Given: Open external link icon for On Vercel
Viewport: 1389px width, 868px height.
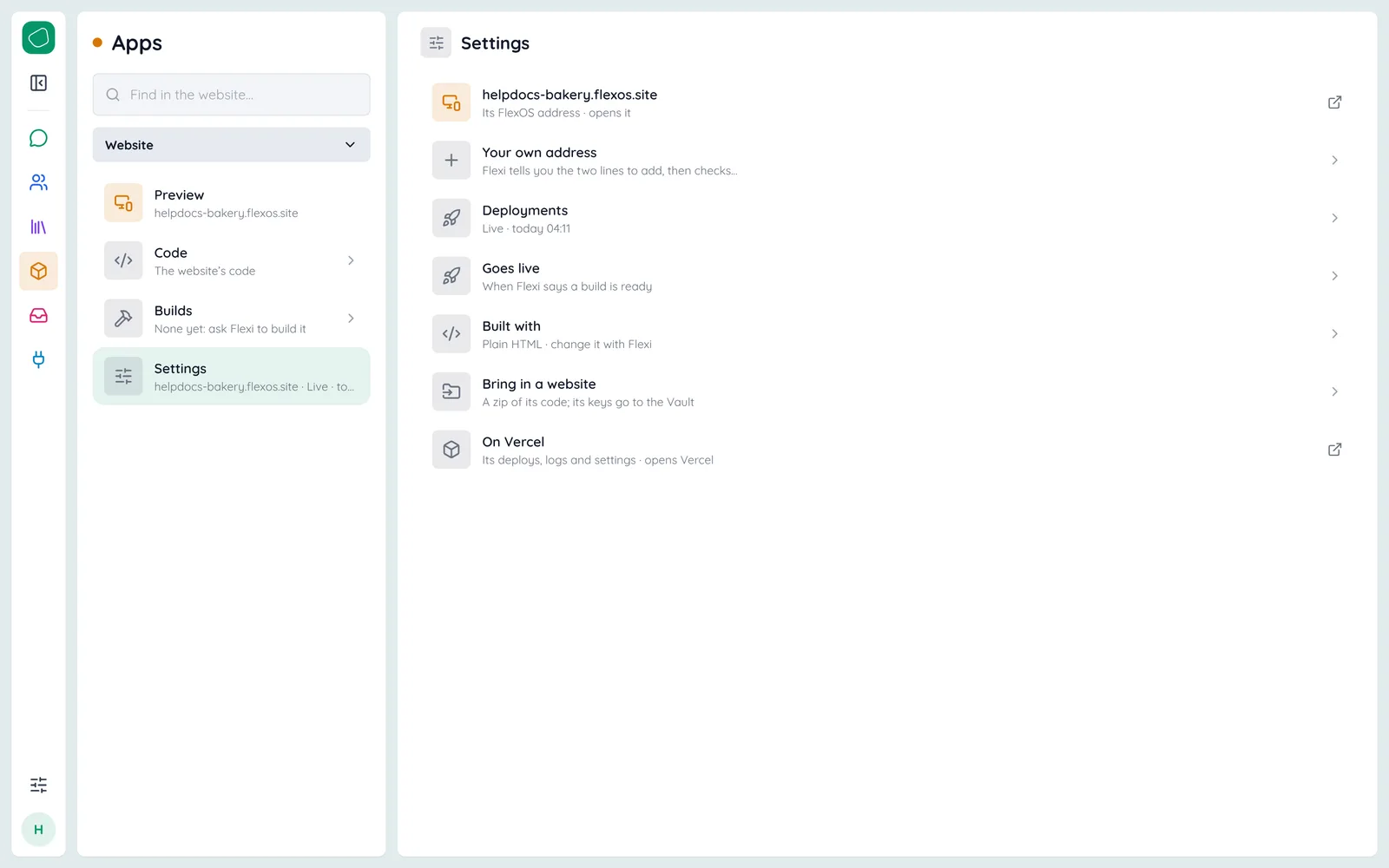Looking at the screenshot, I should pyautogui.click(x=1334, y=450).
